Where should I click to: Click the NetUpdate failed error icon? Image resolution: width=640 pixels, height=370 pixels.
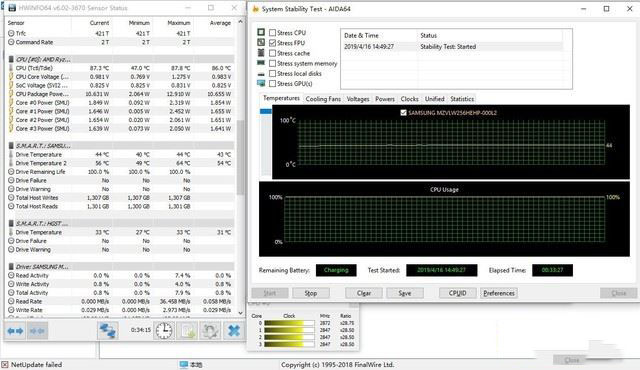click(x=5, y=364)
